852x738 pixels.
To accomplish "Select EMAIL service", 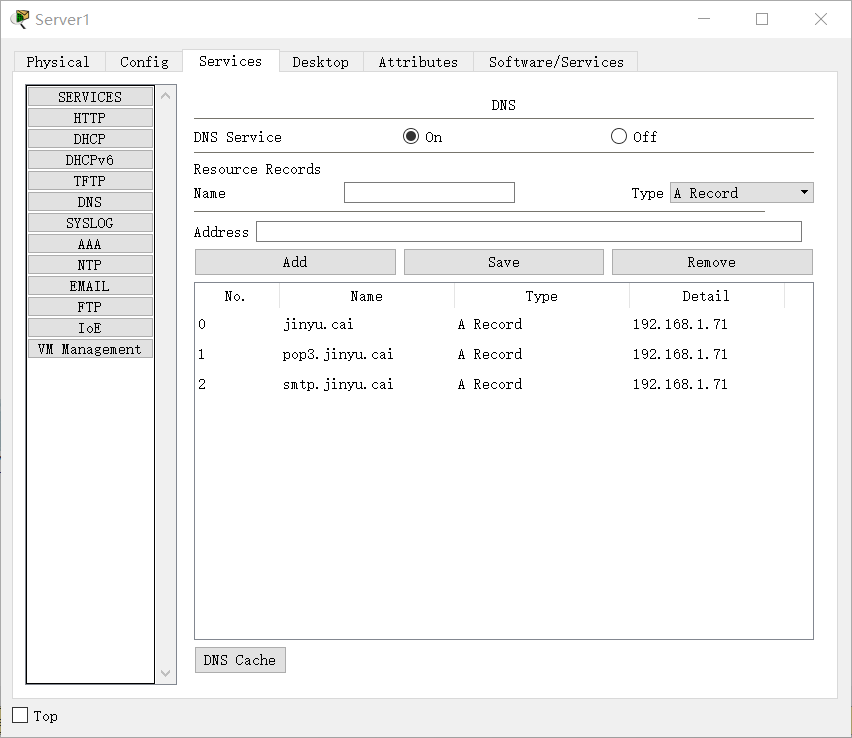I will tap(90, 286).
